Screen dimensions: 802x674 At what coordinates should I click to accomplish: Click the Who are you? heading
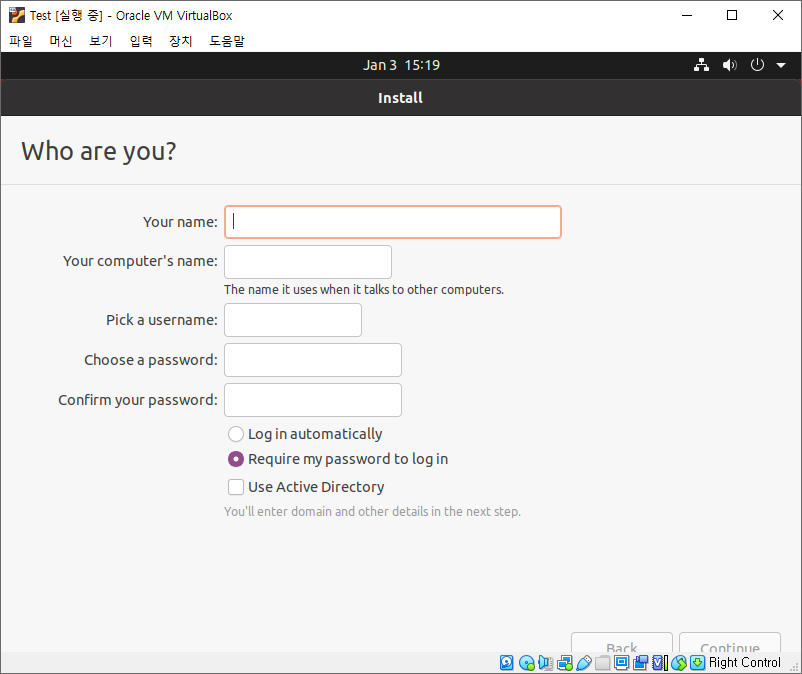click(x=99, y=151)
